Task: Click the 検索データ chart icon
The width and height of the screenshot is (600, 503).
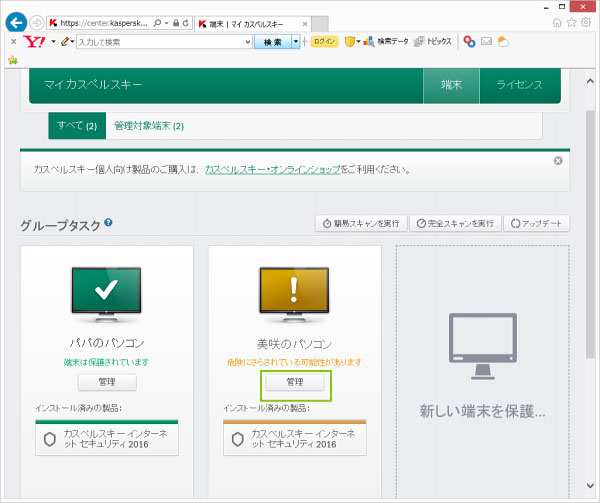Action: point(368,41)
